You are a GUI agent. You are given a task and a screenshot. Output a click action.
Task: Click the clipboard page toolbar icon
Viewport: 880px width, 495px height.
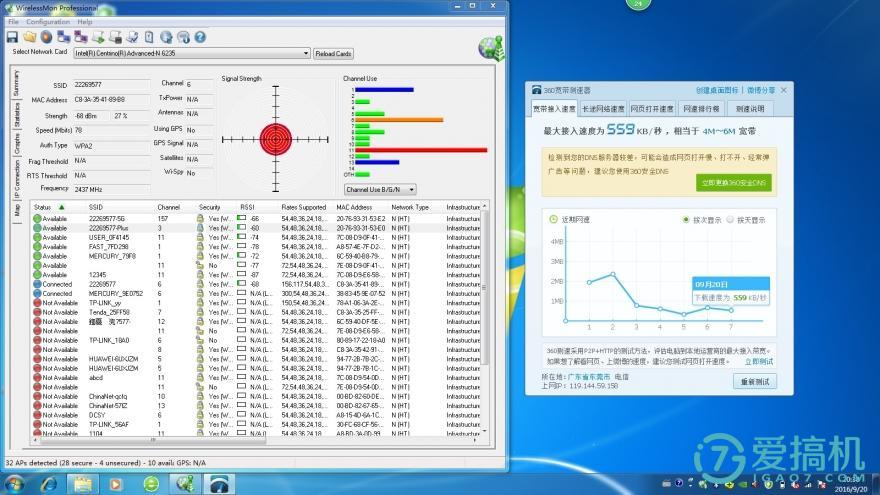149,37
